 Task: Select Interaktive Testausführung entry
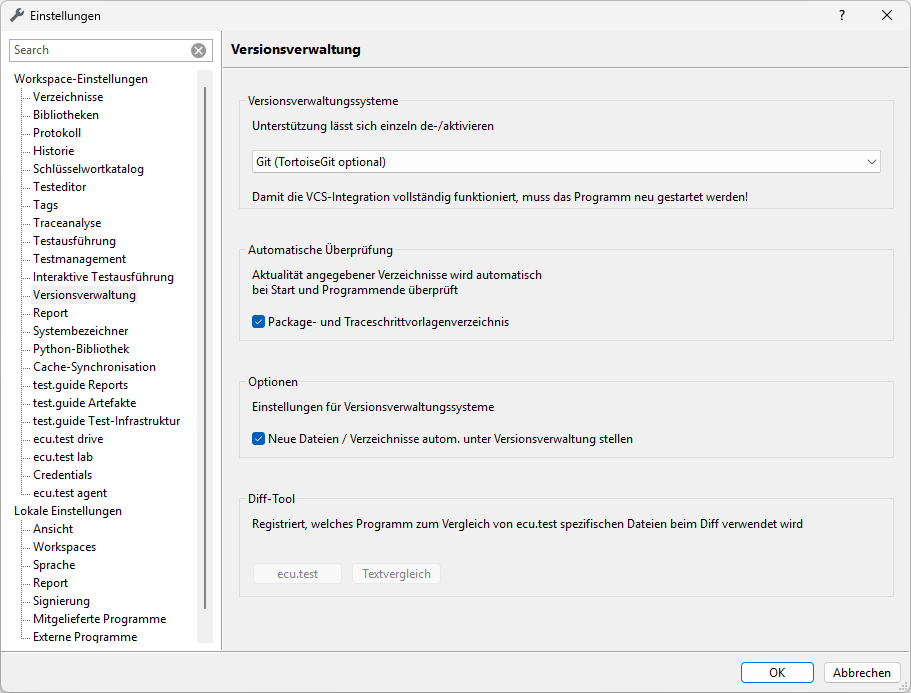click(x=103, y=277)
